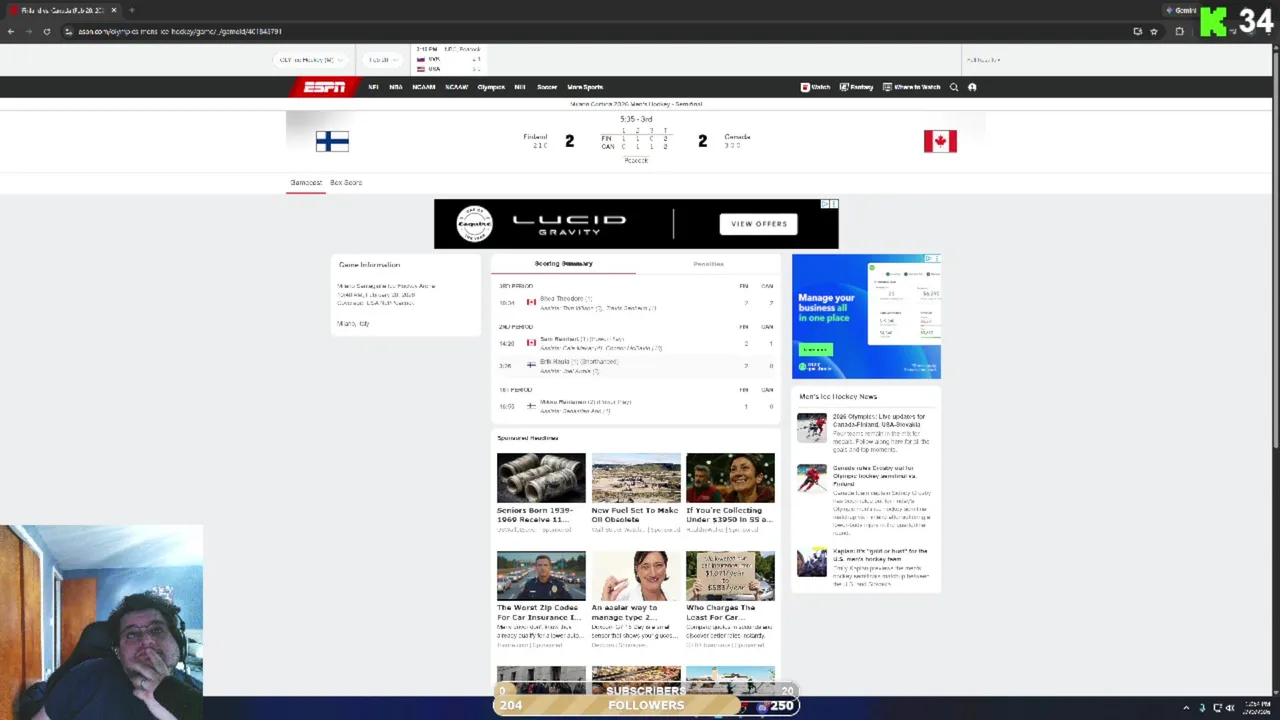Switch to the Penalties tab

708,264
